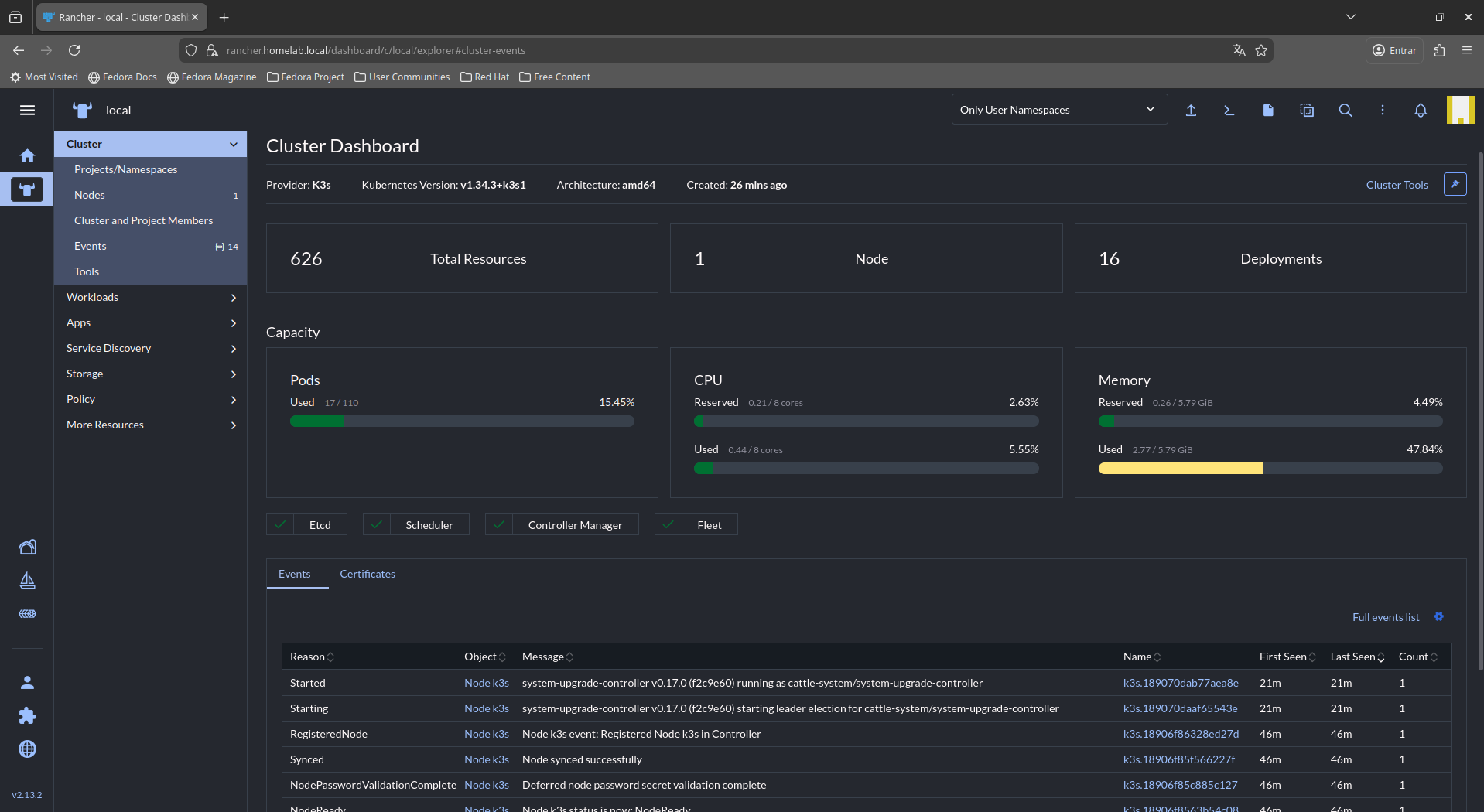
Task: Open the Full events list link
Action: (x=1385, y=617)
